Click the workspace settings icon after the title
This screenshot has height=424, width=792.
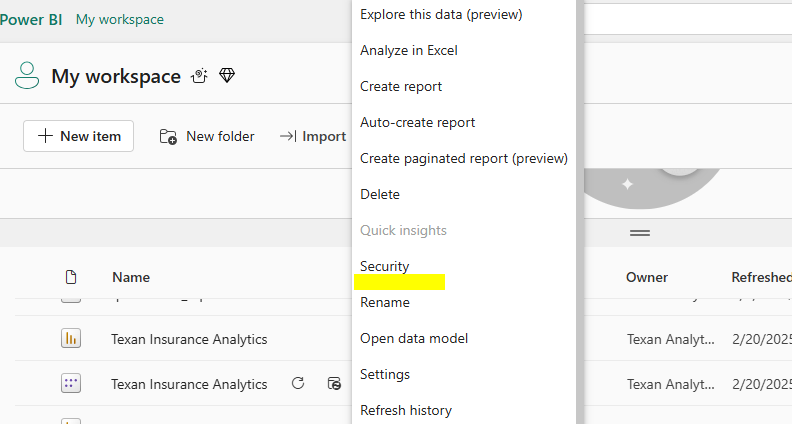click(x=200, y=76)
